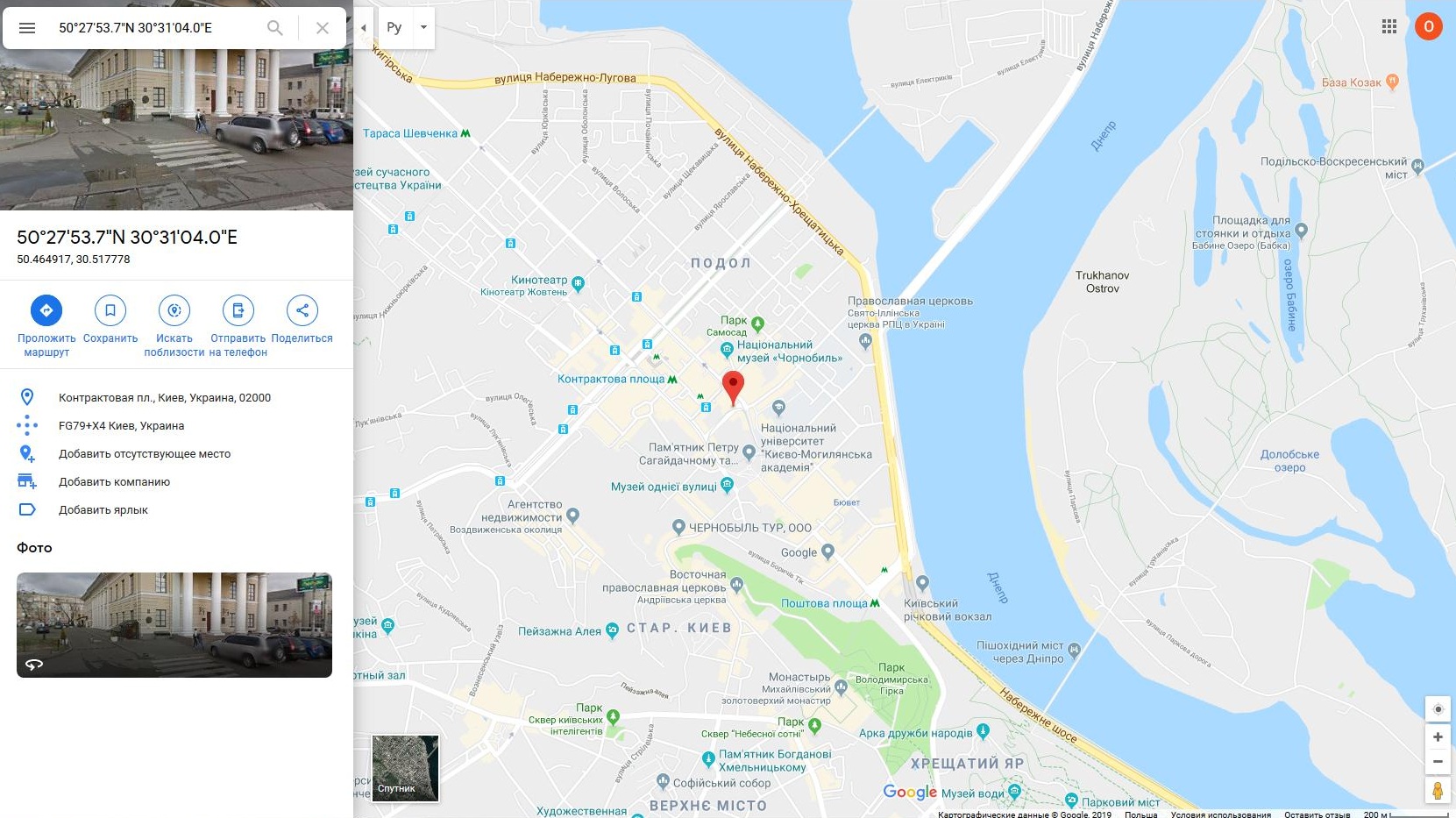Screen dimensions: 1456x818
Task: Share the location with Поделиться icon
Action: click(x=302, y=310)
